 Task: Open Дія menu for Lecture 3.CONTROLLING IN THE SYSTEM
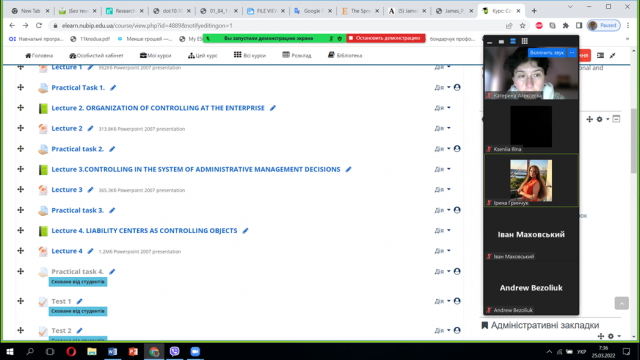[442, 169]
